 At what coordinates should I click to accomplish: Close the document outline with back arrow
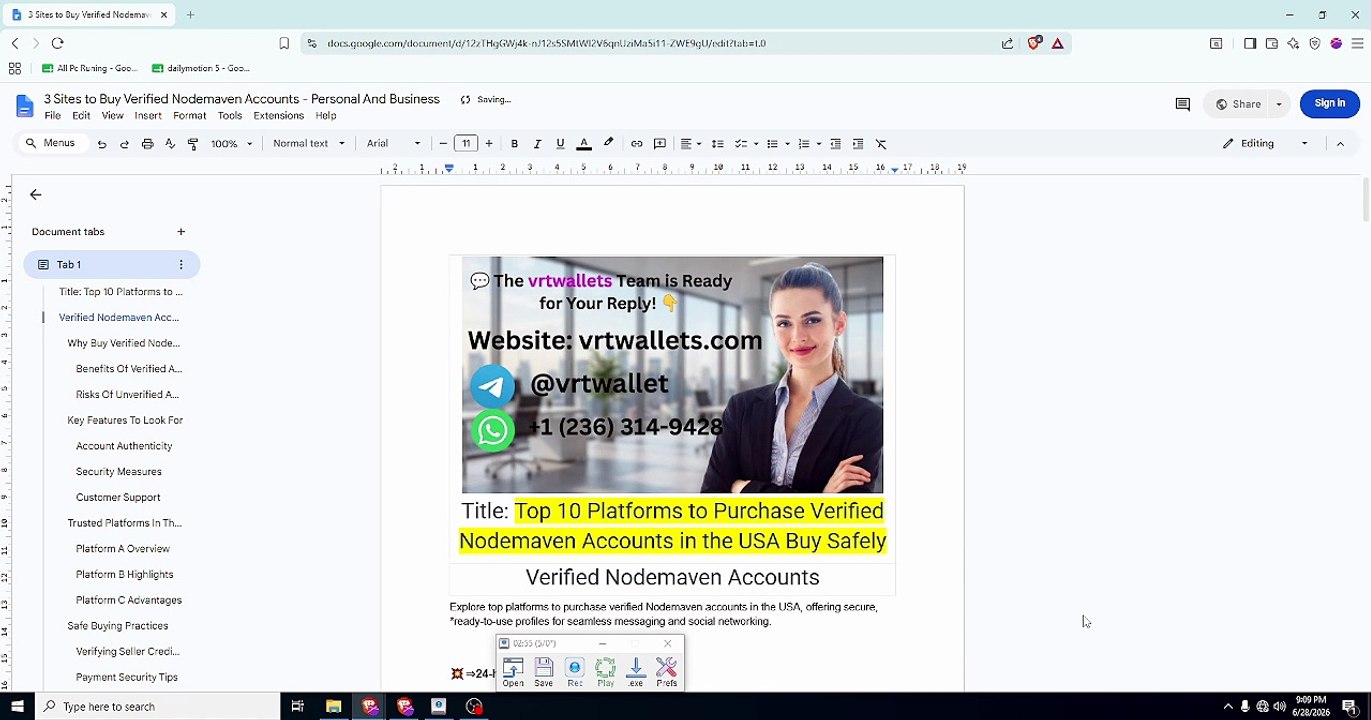tap(36, 195)
